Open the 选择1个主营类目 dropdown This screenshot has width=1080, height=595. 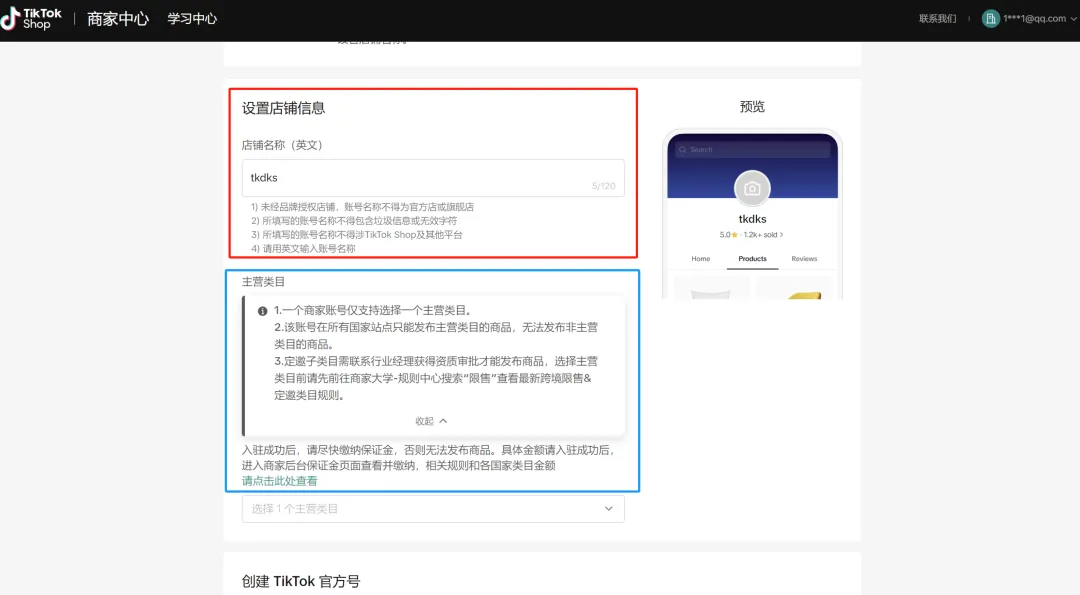tap(433, 508)
